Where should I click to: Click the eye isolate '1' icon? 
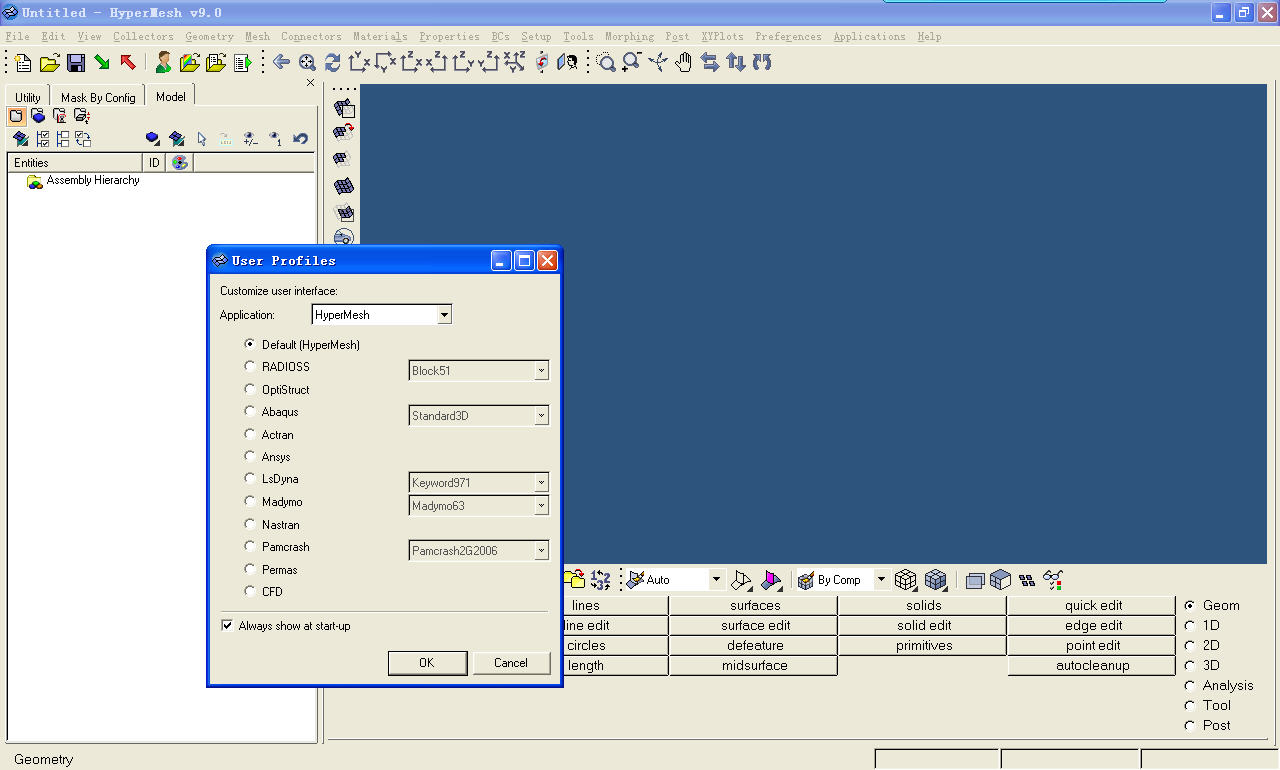point(274,139)
